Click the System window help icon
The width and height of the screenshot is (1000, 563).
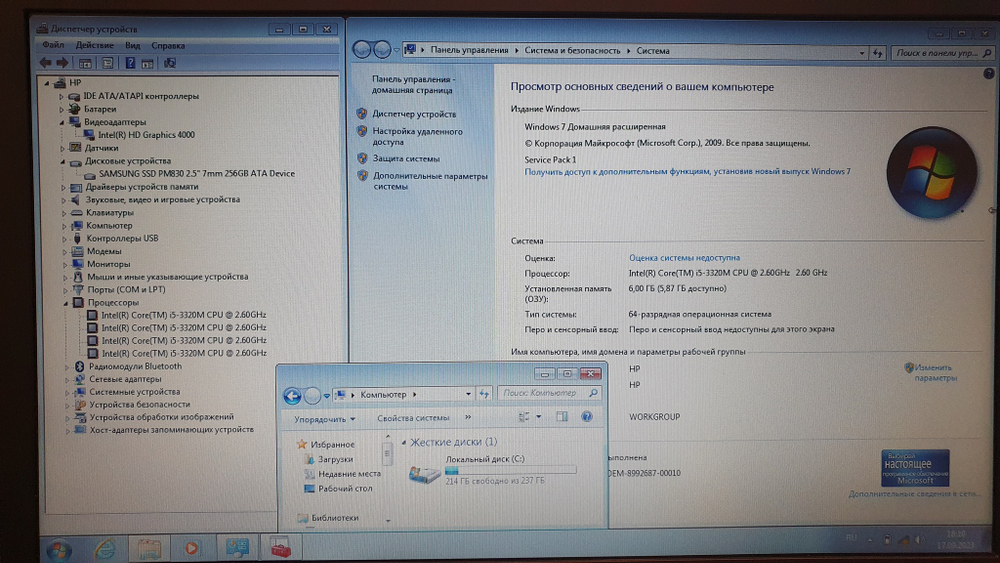pos(989,74)
